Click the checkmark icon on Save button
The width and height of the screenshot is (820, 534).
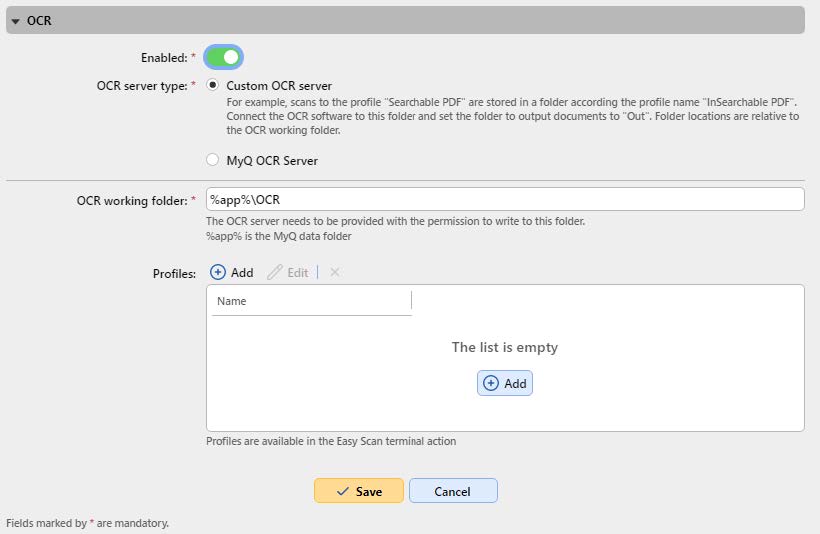coord(342,491)
